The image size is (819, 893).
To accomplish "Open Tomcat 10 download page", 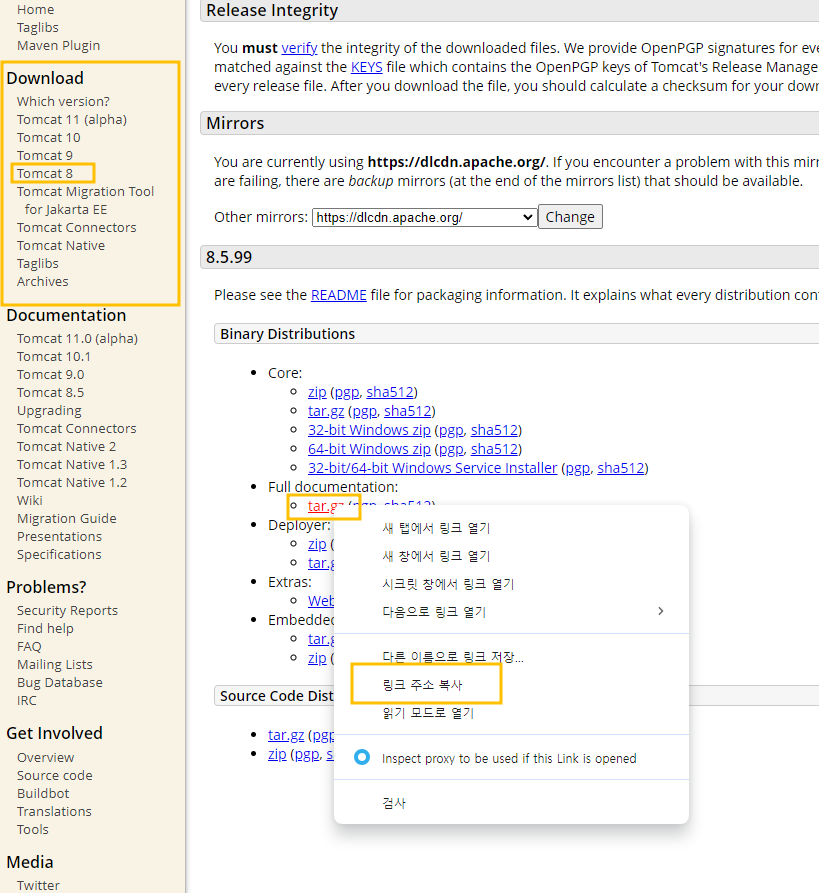I will point(48,137).
